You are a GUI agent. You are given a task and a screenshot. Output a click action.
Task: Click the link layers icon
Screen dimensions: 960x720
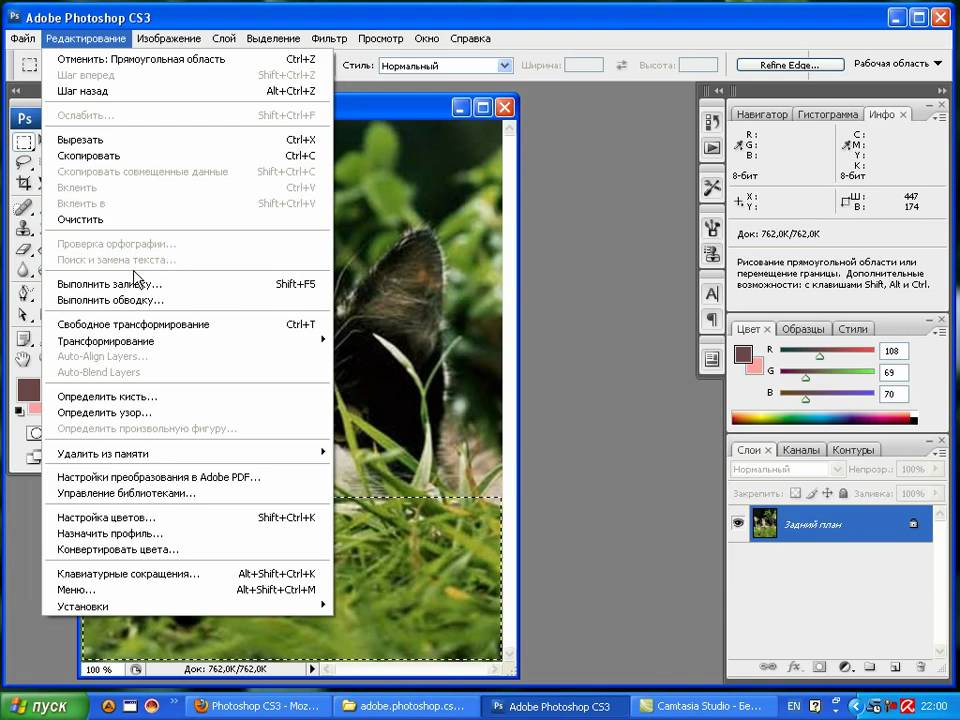click(768, 667)
